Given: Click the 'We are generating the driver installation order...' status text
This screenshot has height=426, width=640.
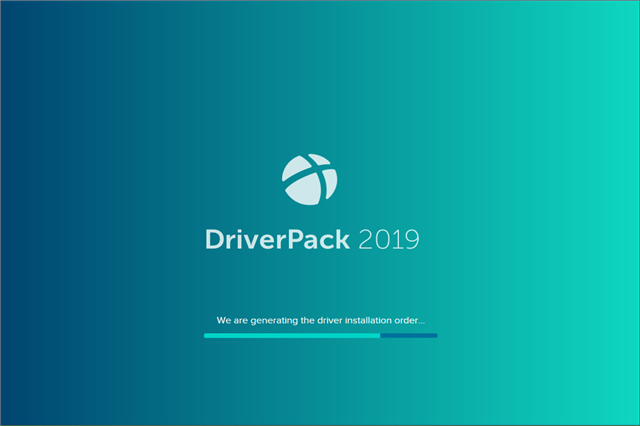Looking at the screenshot, I should click(321, 320).
